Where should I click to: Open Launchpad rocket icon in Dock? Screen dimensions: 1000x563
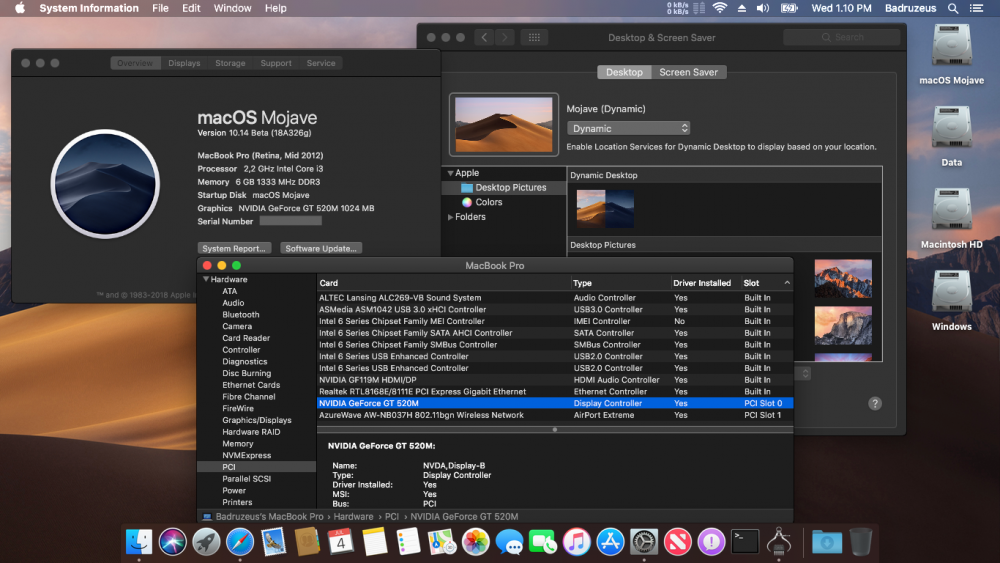[206, 542]
